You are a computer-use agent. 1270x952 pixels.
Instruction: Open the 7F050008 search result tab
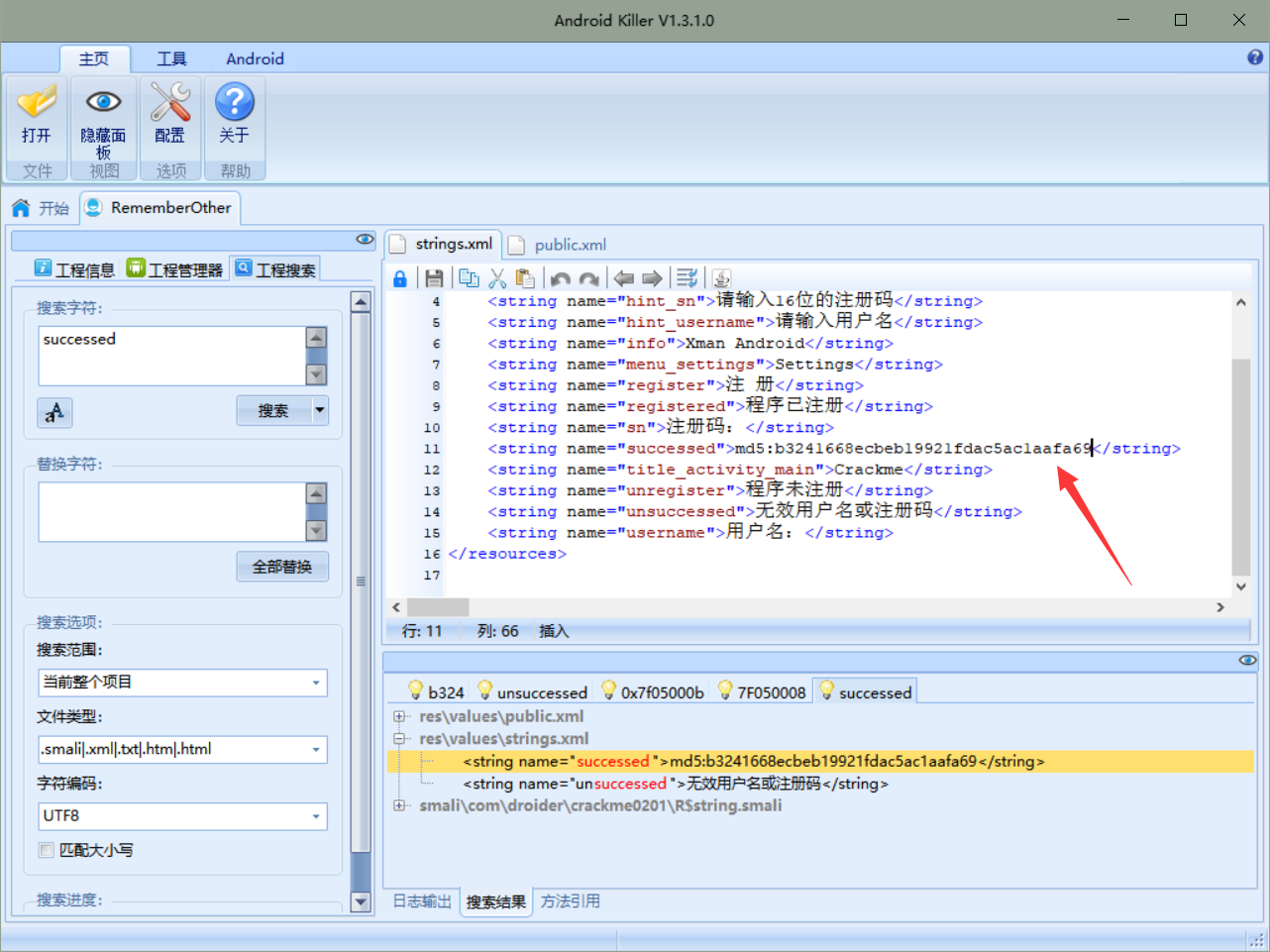pos(762,691)
